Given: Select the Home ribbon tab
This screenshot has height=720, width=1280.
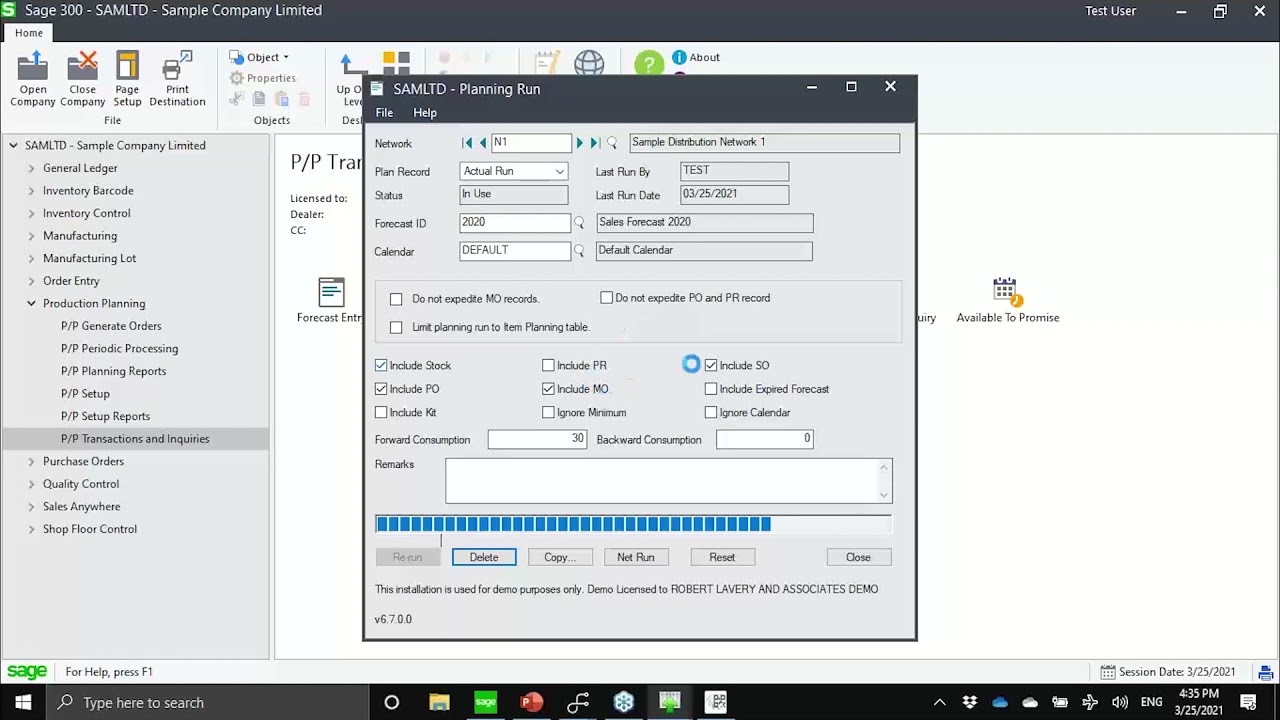Looking at the screenshot, I should (29, 33).
